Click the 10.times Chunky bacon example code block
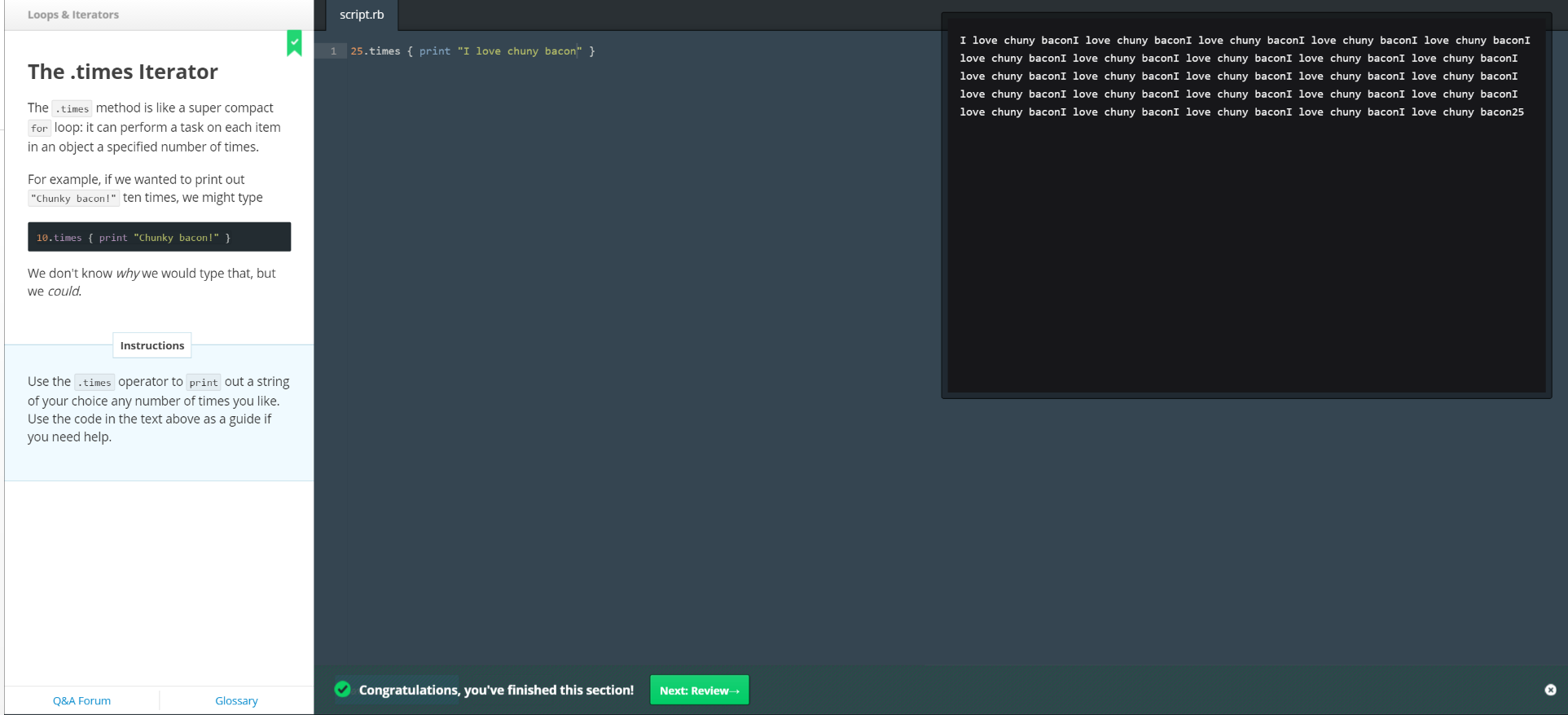 tap(159, 237)
